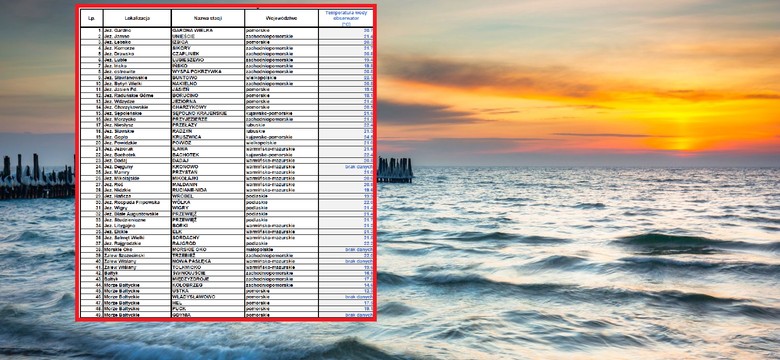Click the Jez. Rospuda Filipowska cell
Image resolution: width=780 pixels, height=360 pixels.
tap(137, 202)
